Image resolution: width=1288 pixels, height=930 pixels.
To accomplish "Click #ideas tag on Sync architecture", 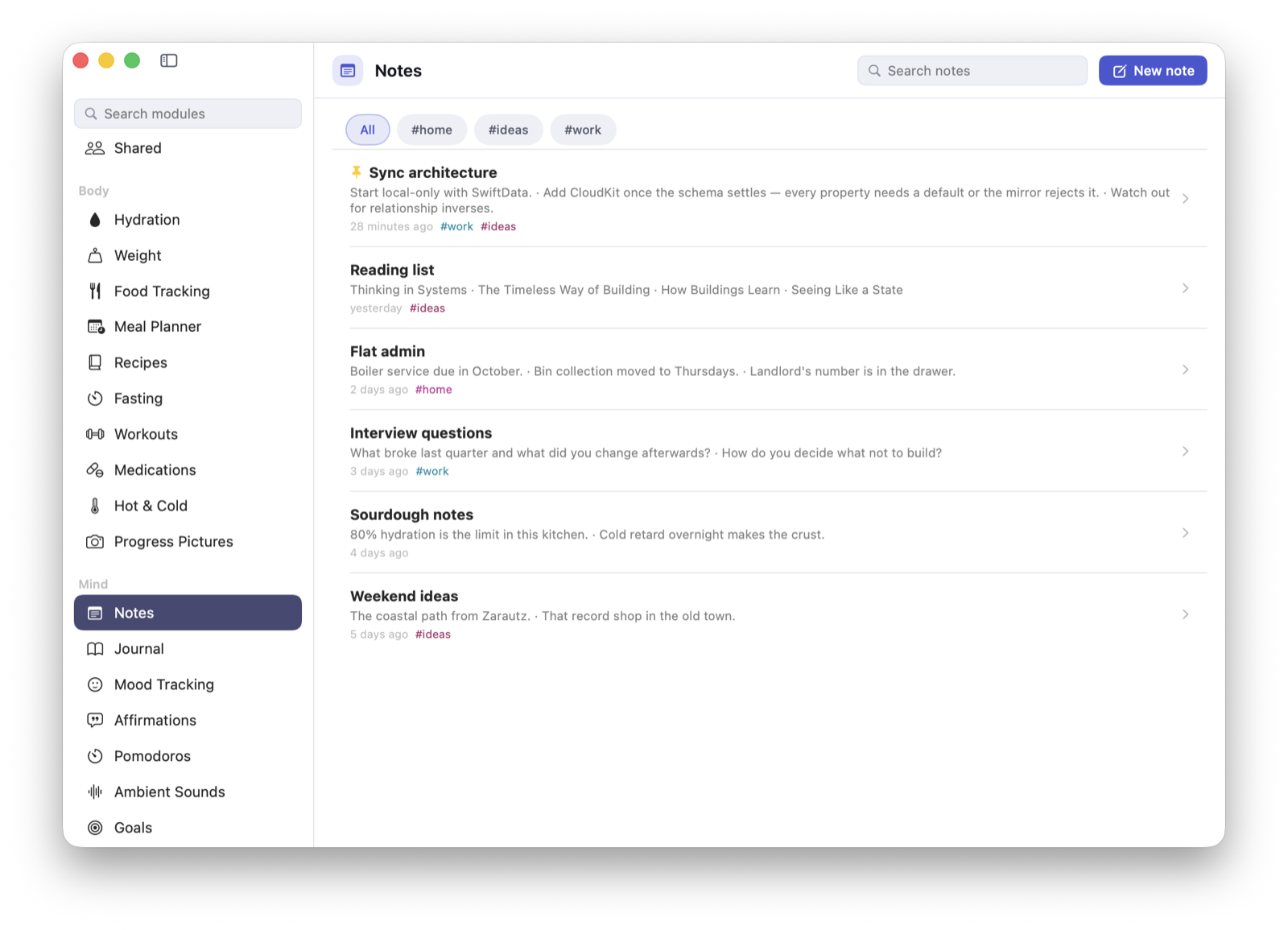I will (498, 227).
